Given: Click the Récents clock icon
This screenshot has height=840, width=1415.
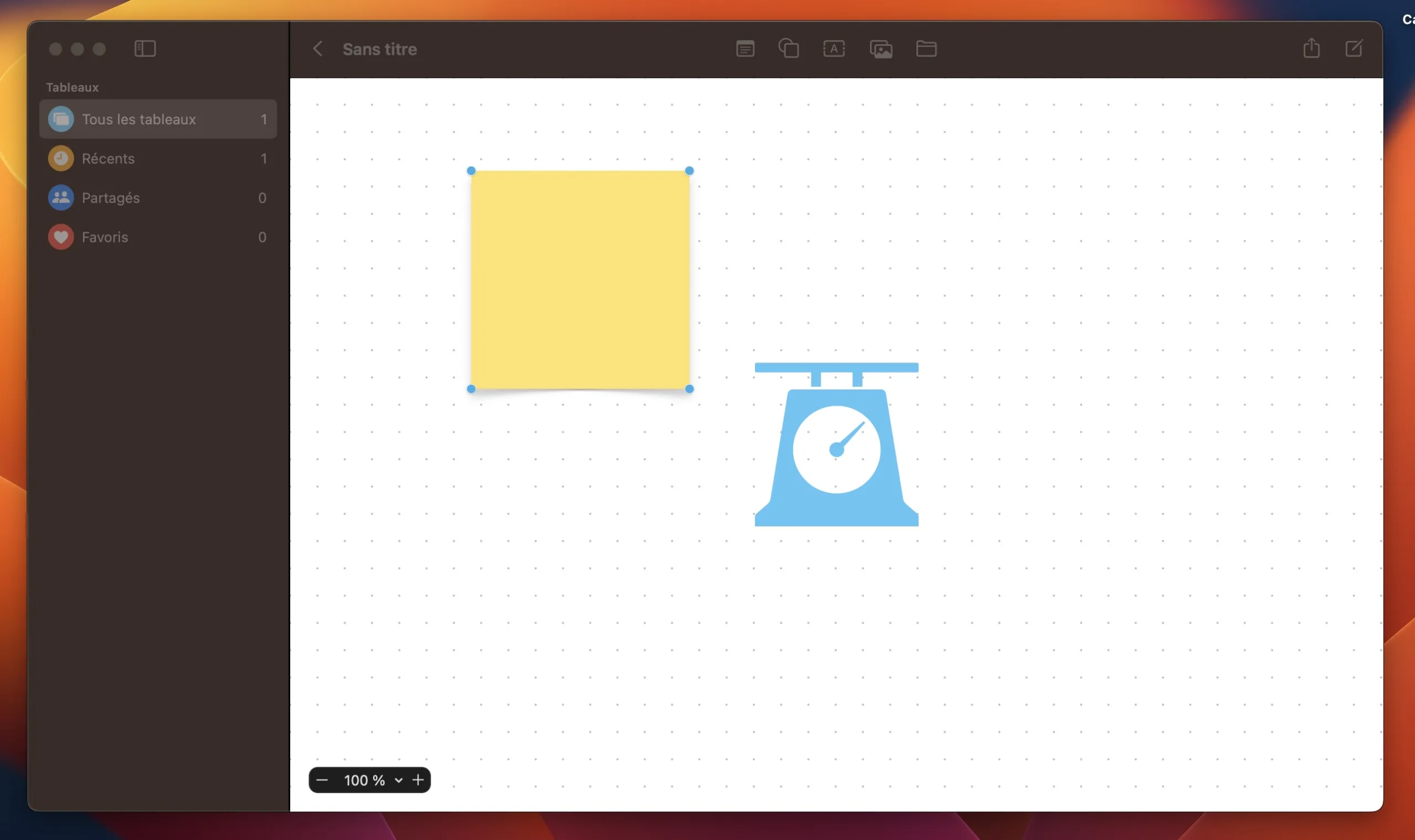Looking at the screenshot, I should tap(61, 159).
